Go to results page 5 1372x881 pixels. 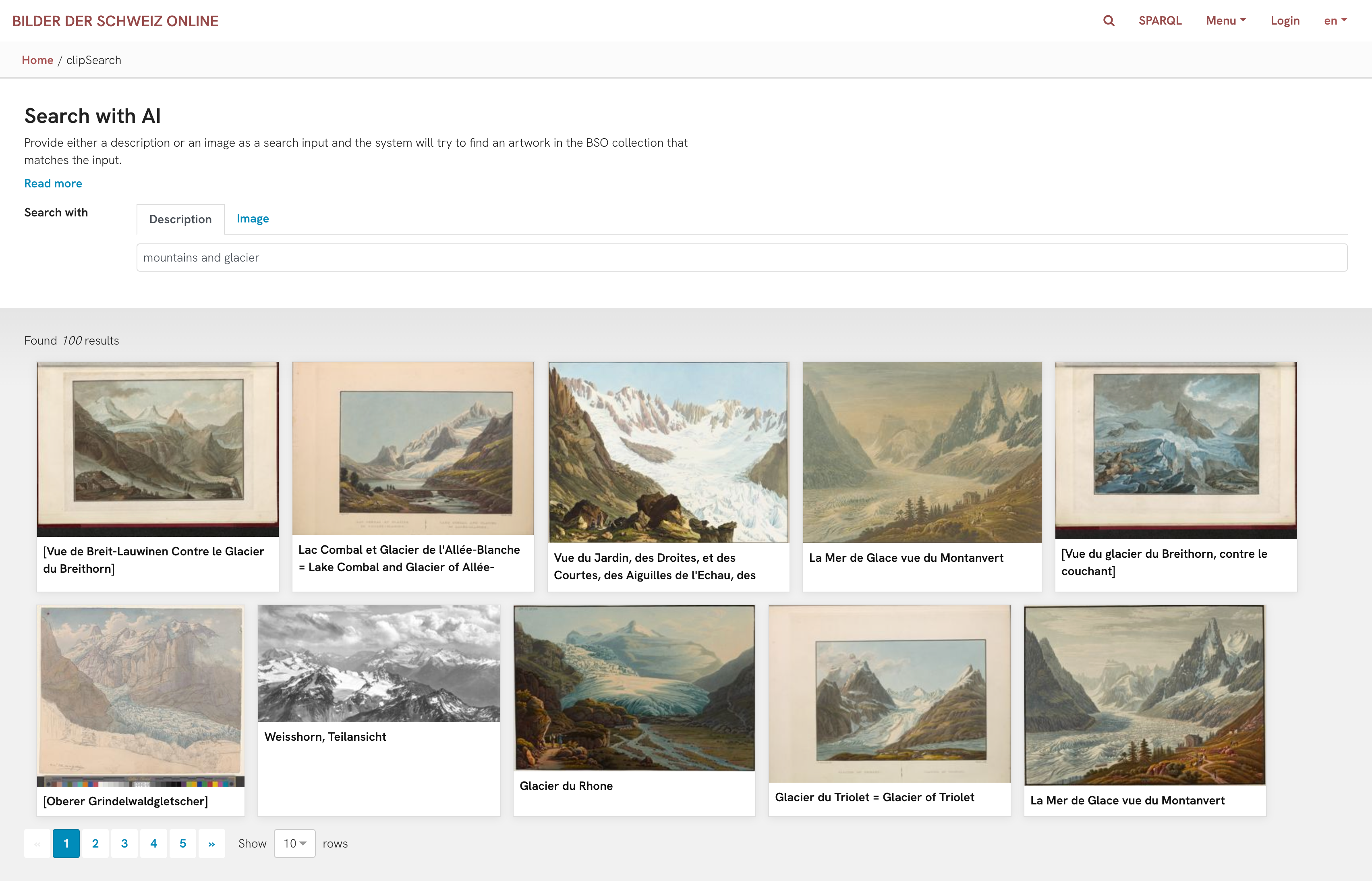183,843
